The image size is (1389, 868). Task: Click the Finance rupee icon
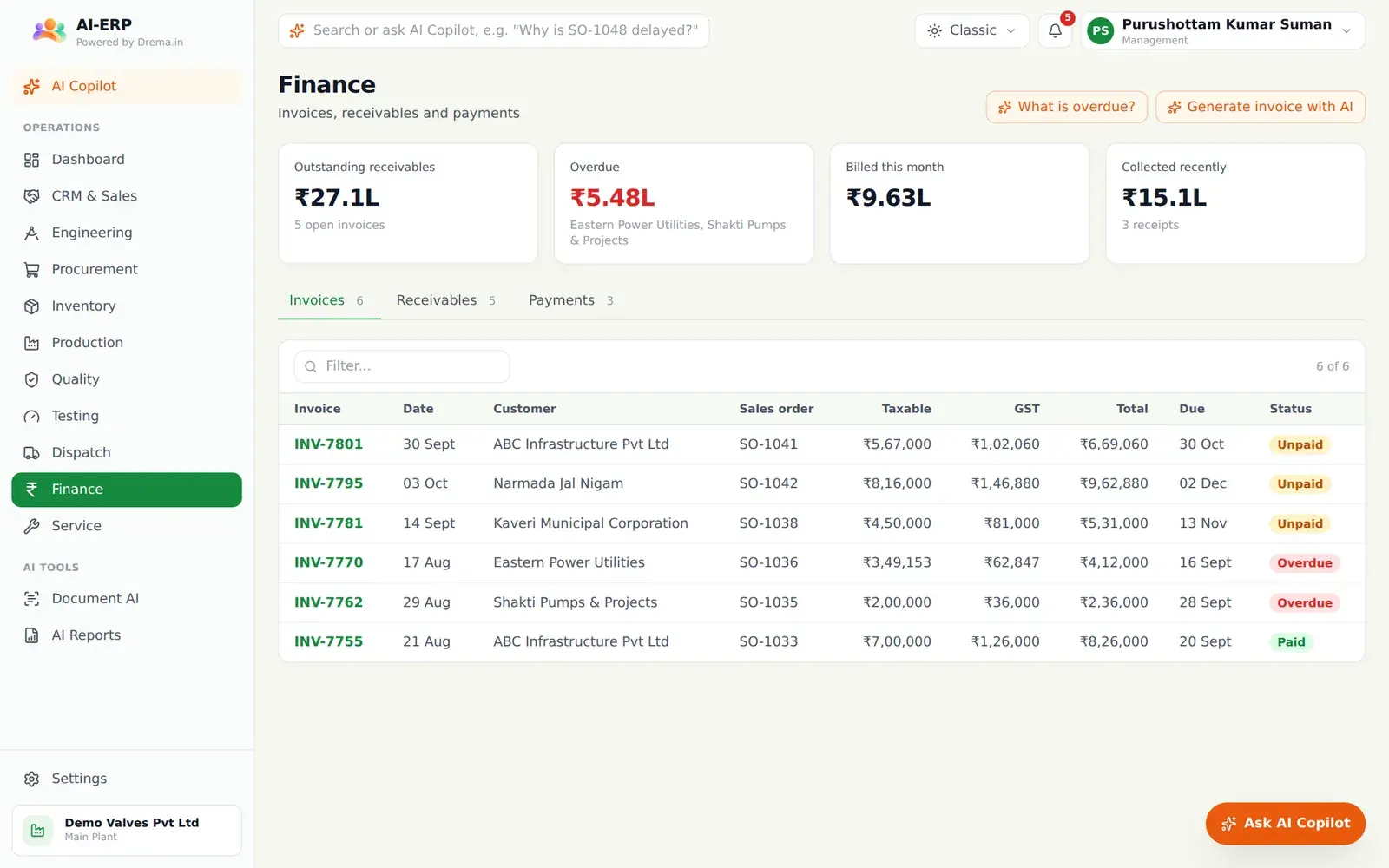tap(32, 490)
